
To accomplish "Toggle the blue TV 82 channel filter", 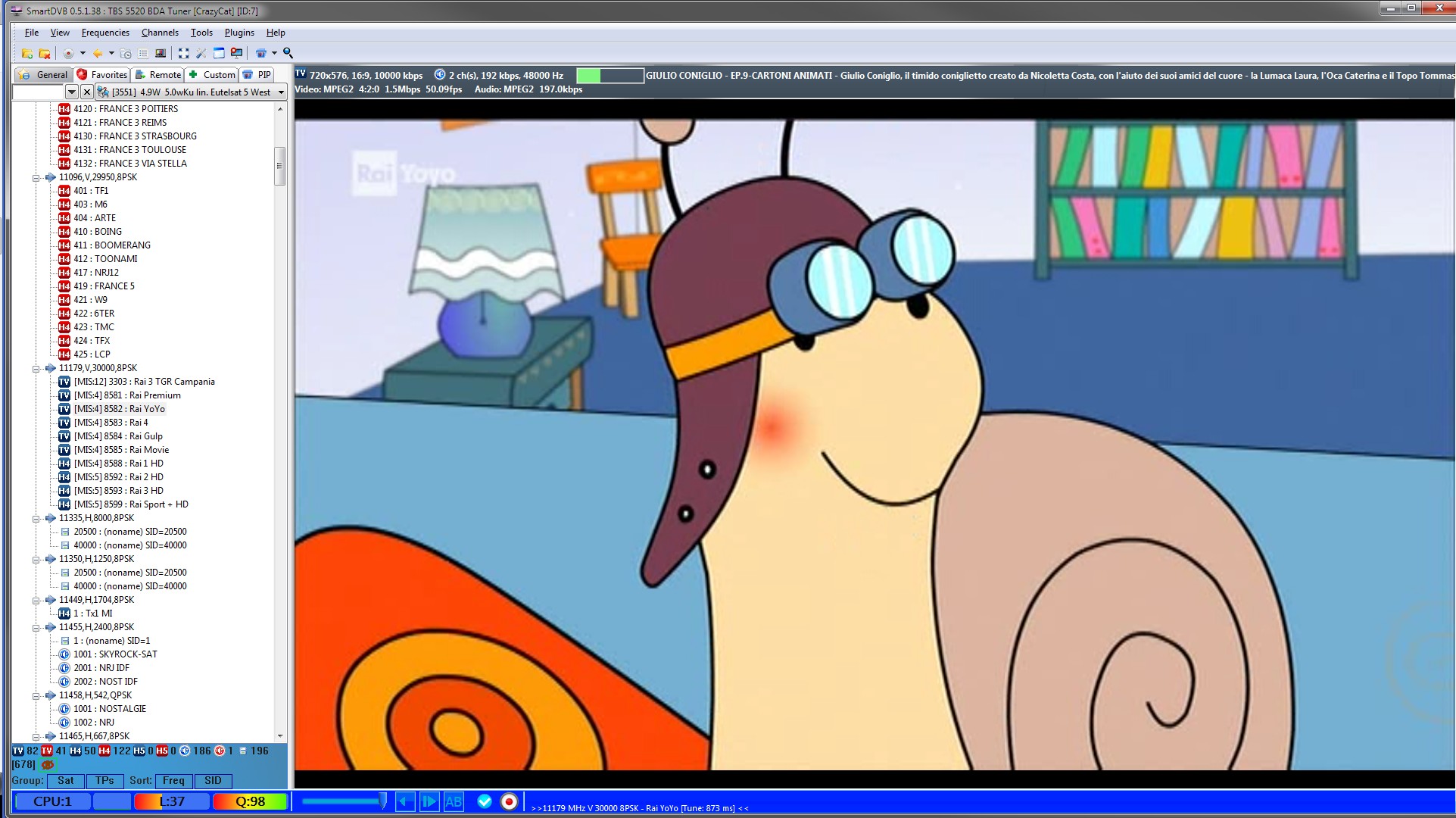I will pos(18,751).
